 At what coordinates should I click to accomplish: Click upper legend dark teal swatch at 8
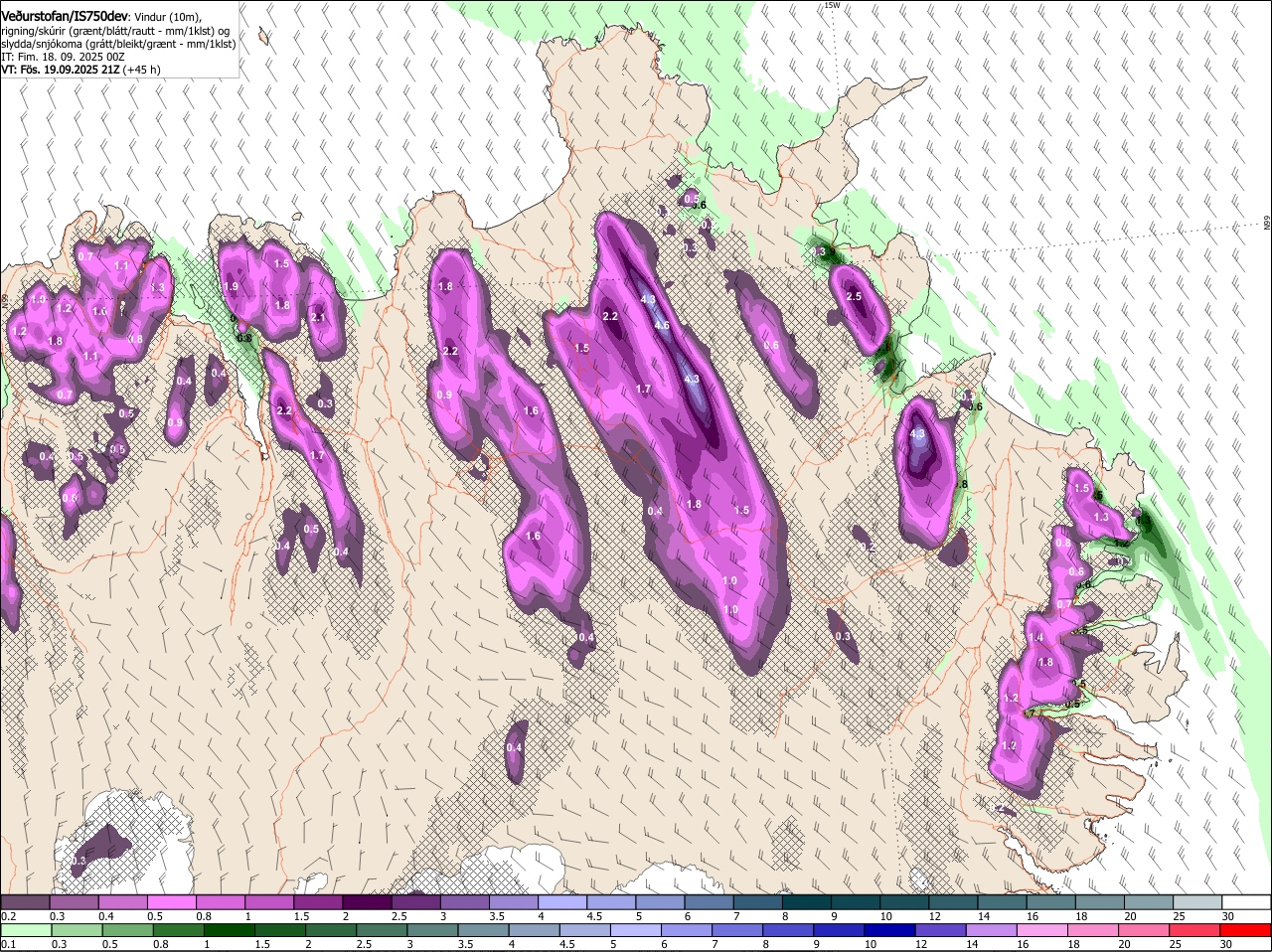coord(807,902)
